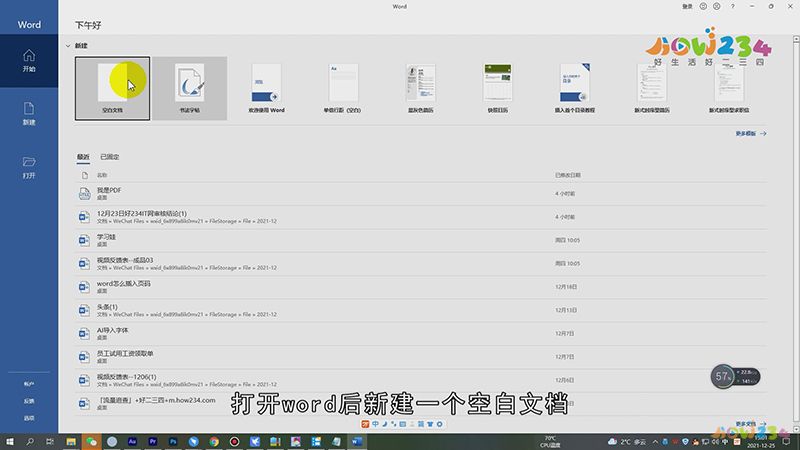The image size is (800, 450).
Task: Open 12月23日好234IT网审核结论(1) document
Action: point(421,217)
